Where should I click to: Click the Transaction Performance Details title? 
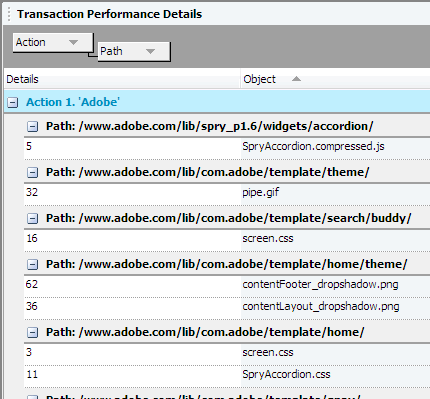coord(110,14)
